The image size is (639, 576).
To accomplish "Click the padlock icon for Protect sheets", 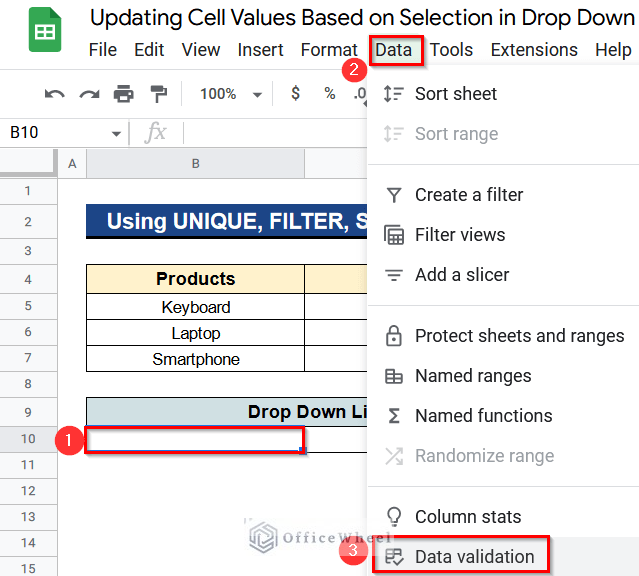I will [394, 335].
